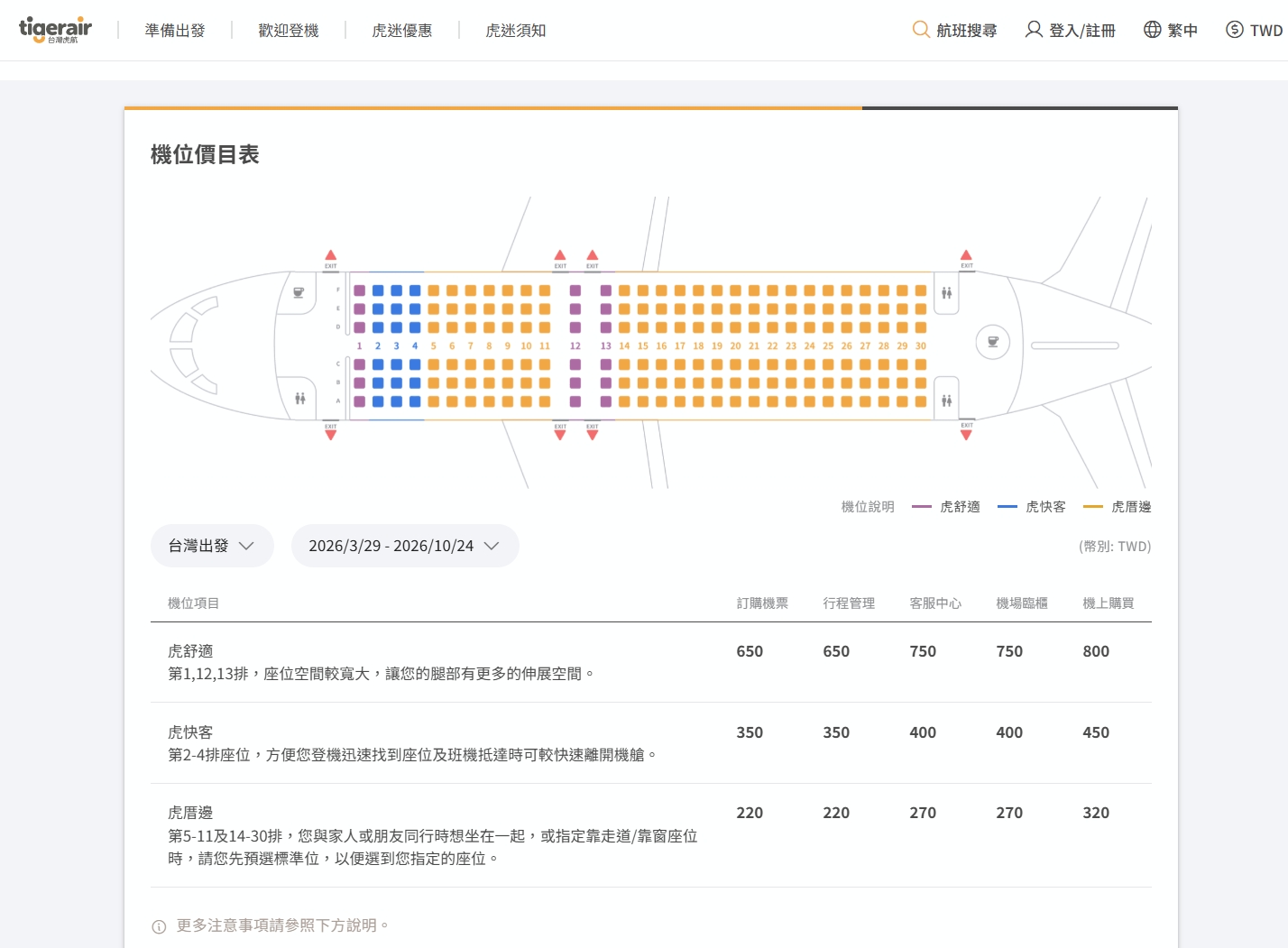
Task: Click the front lavatory icon on seat map
Action: point(300,399)
